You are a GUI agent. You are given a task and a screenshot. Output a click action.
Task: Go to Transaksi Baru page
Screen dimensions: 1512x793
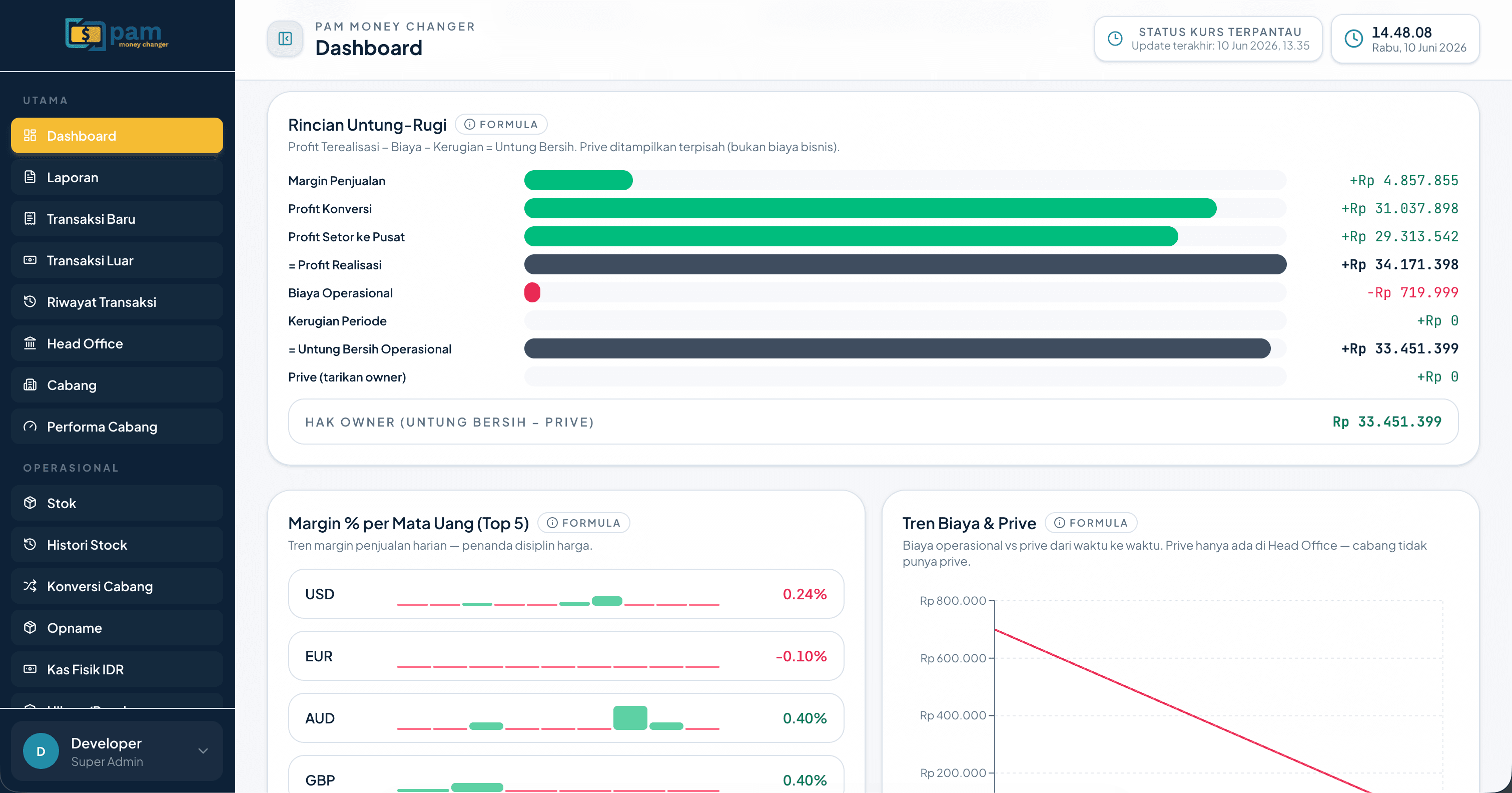[117, 218]
